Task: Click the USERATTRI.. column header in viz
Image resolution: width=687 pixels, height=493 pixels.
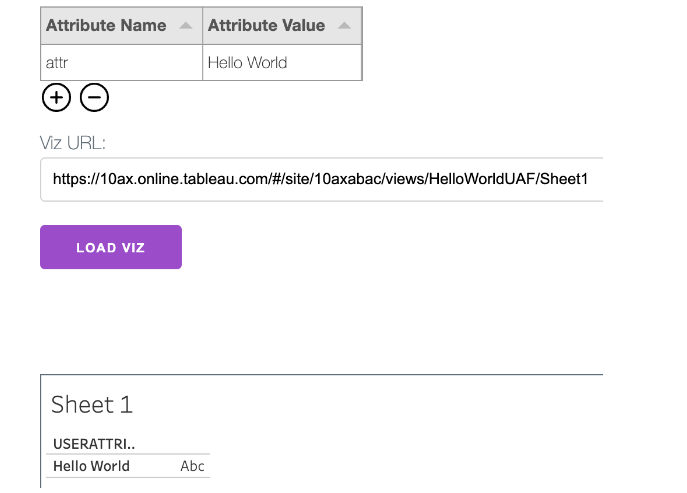Action: [x=94, y=442]
